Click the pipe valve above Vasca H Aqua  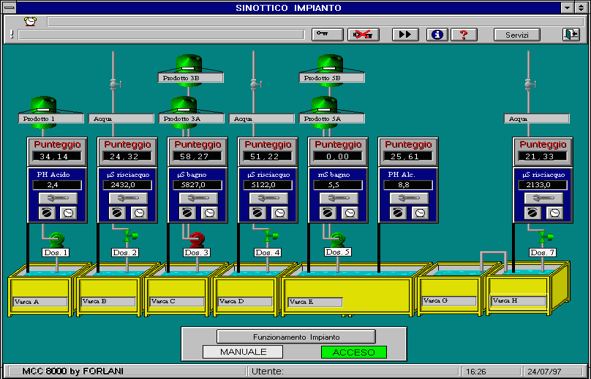coord(530,84)
